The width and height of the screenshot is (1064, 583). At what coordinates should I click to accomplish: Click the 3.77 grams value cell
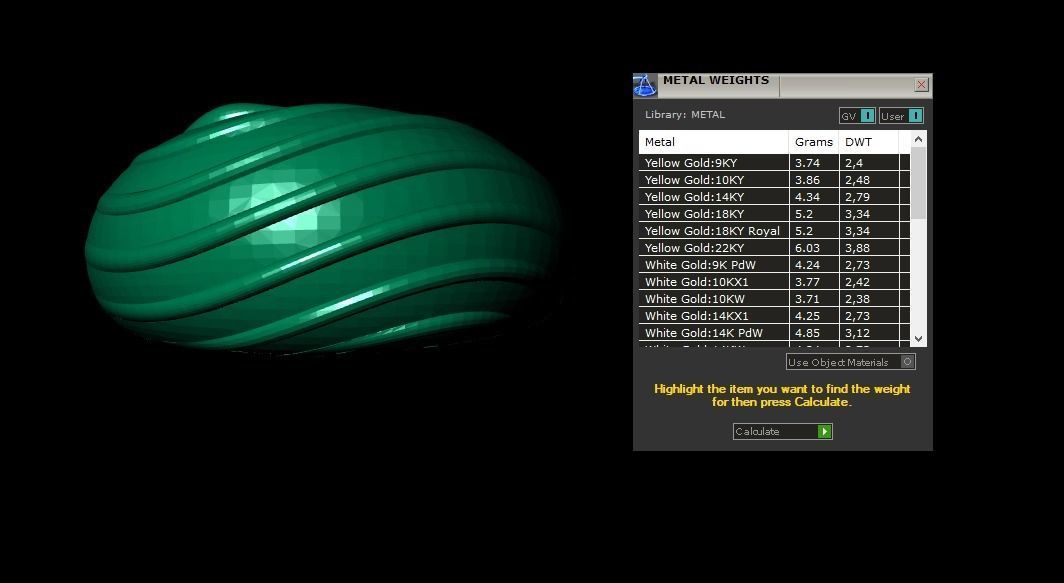[814, 282]
